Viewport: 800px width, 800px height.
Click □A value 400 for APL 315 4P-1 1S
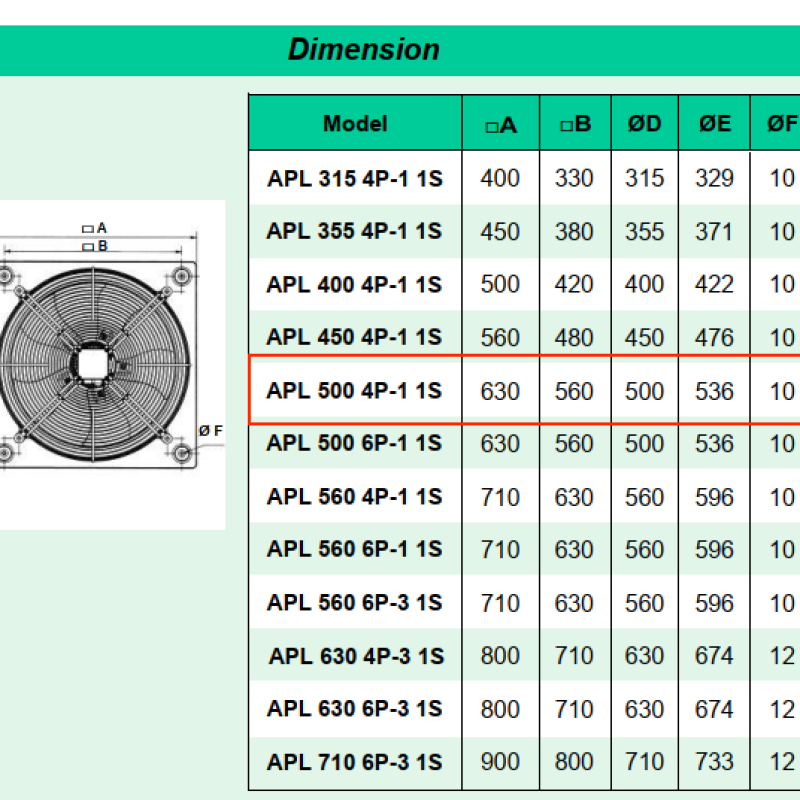[x=500, y=179]
